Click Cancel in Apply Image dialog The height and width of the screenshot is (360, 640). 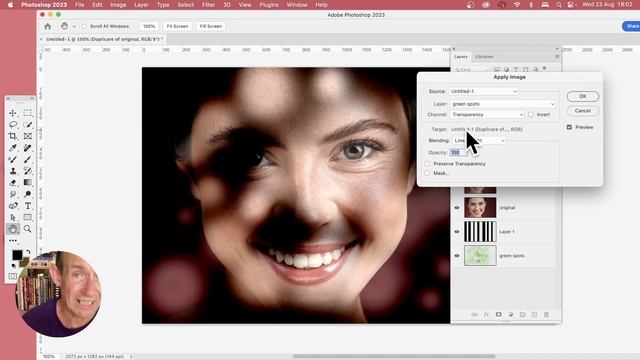click(582, 111)
